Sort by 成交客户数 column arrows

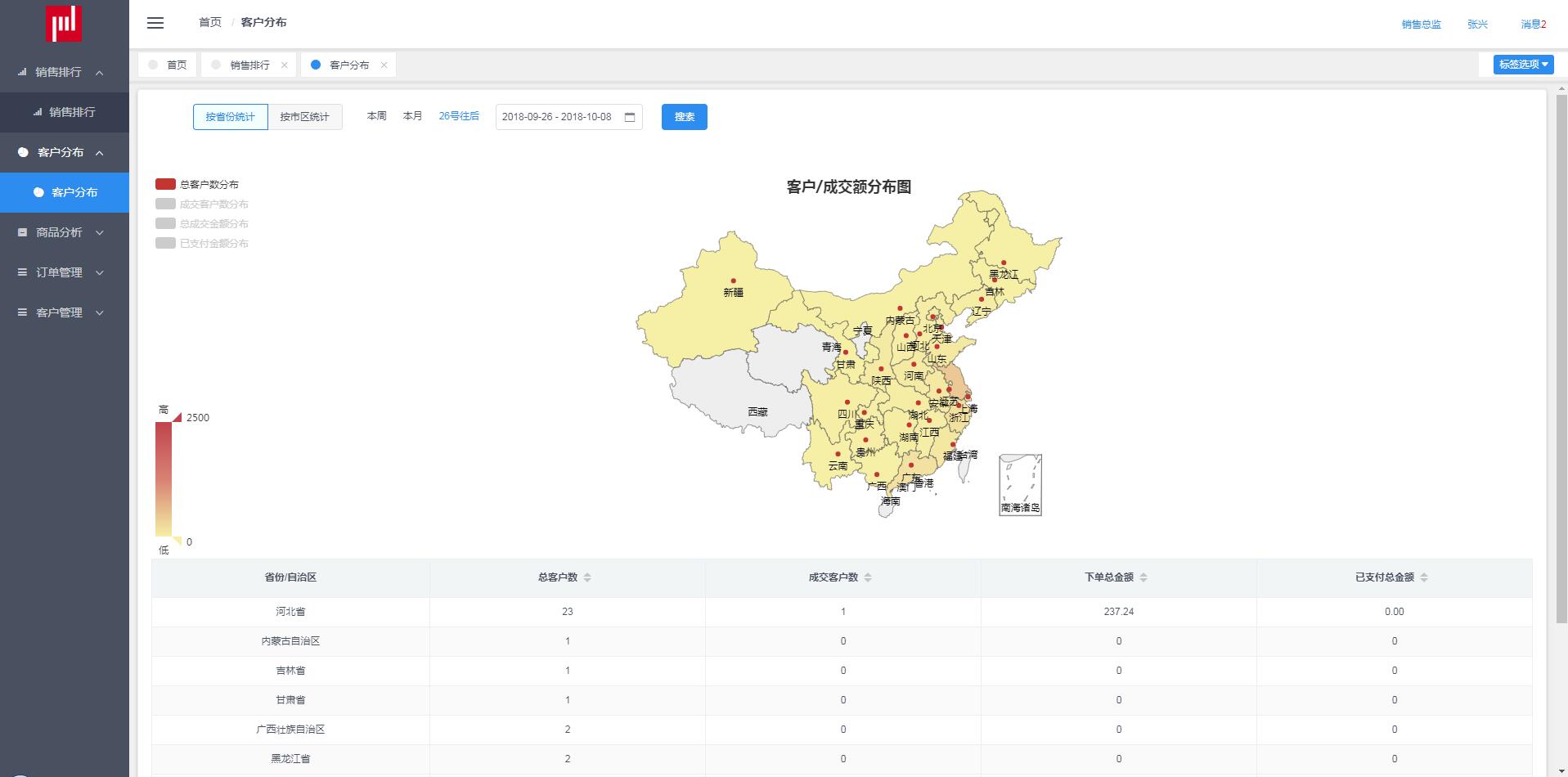coord(868,577)
